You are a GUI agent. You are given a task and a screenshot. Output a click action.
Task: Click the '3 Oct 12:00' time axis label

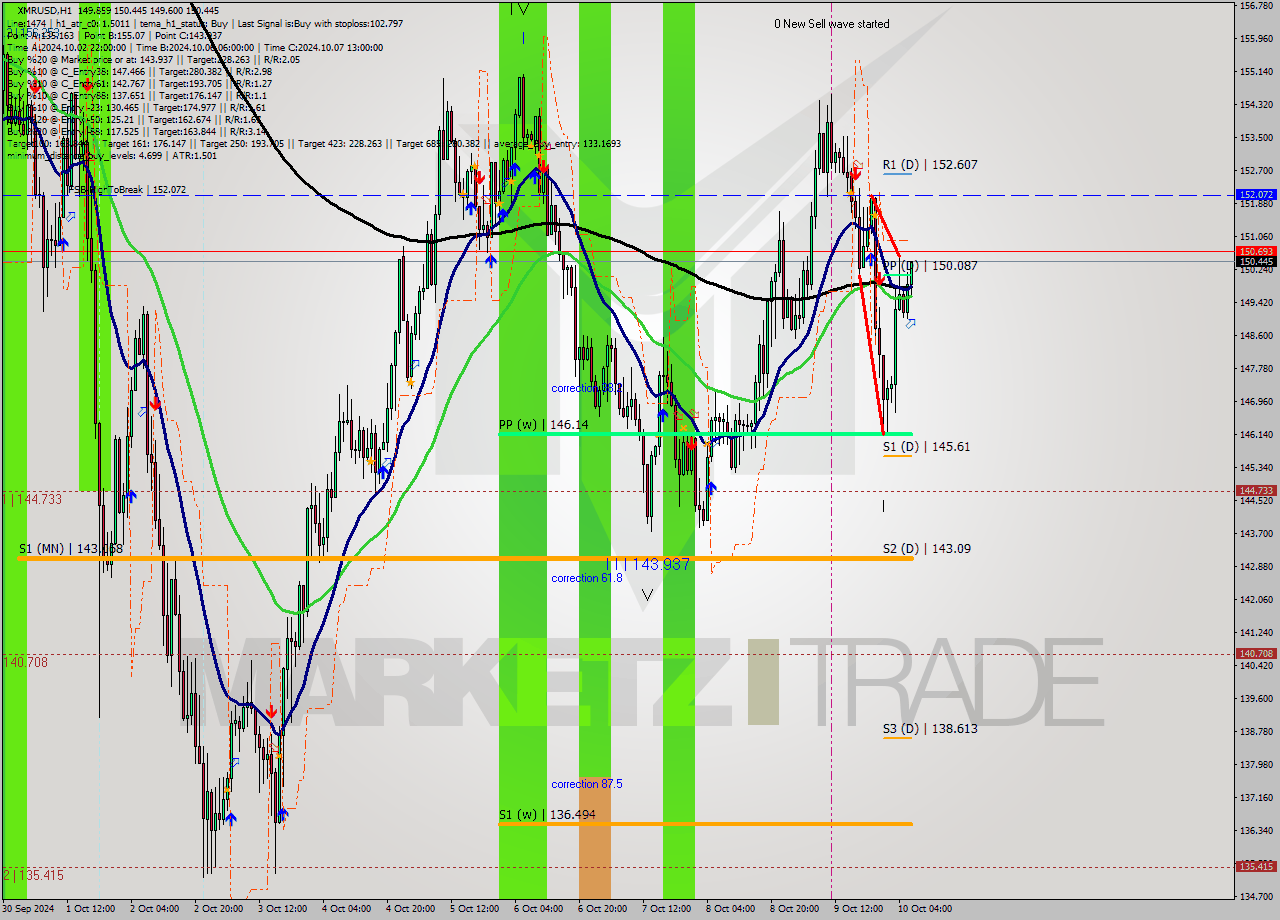coord(282,909)
